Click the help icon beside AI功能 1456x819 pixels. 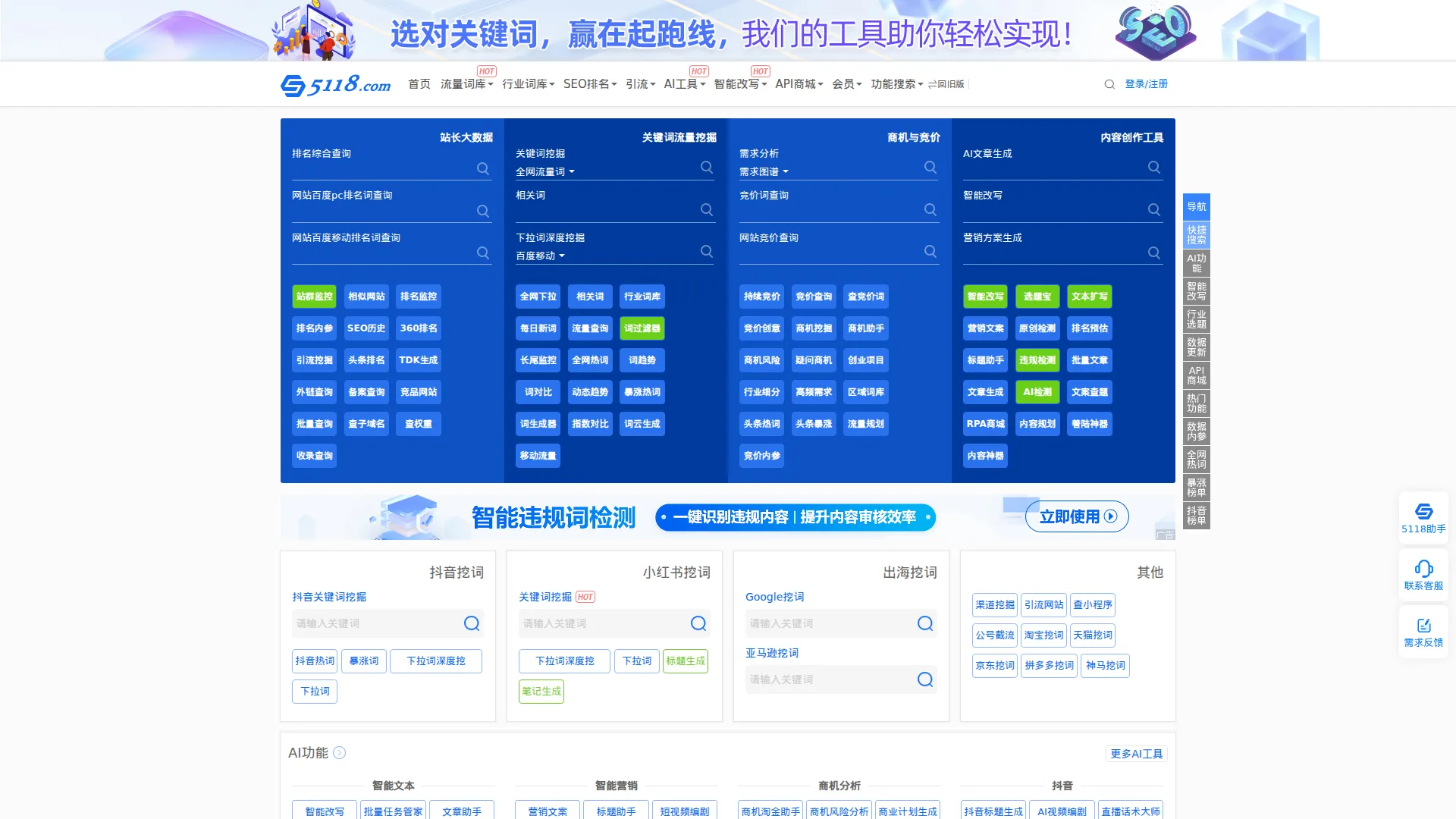click(x=340, y=753)
